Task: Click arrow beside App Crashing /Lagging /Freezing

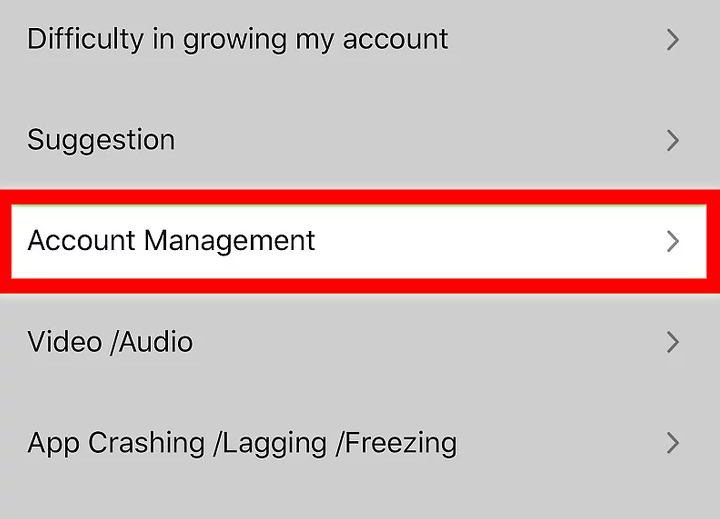Action: [x=673, y=442]
